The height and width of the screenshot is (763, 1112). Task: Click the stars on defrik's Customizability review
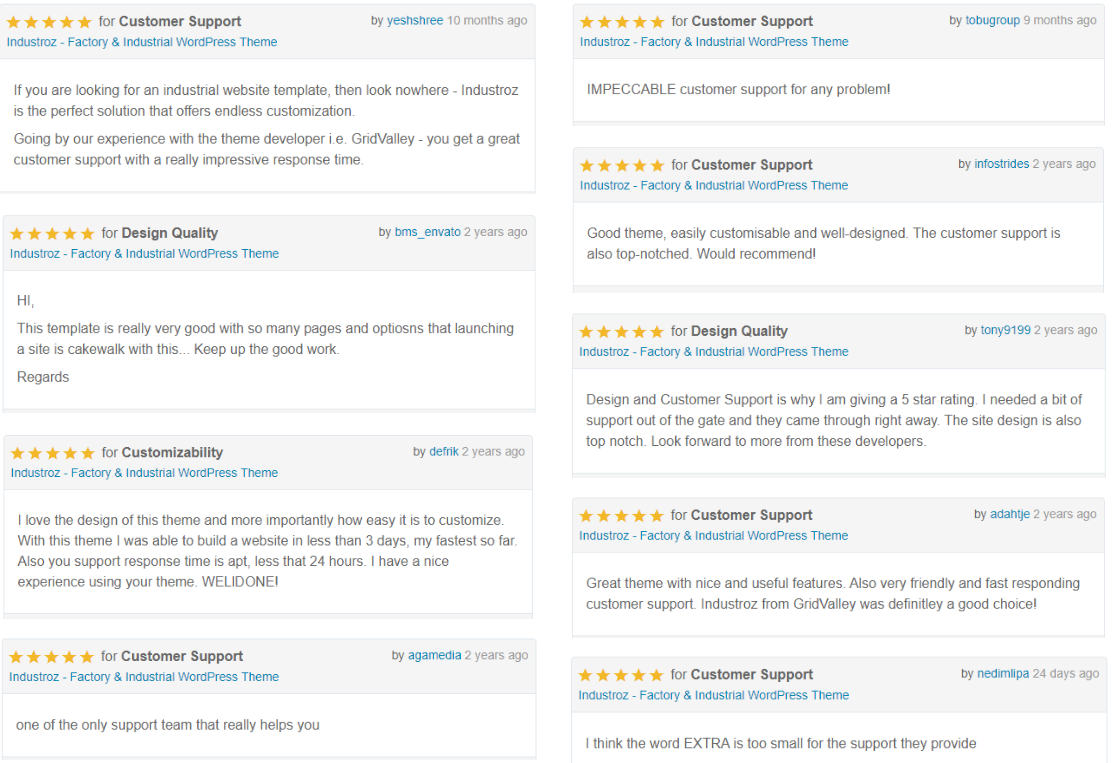point(53,453)
